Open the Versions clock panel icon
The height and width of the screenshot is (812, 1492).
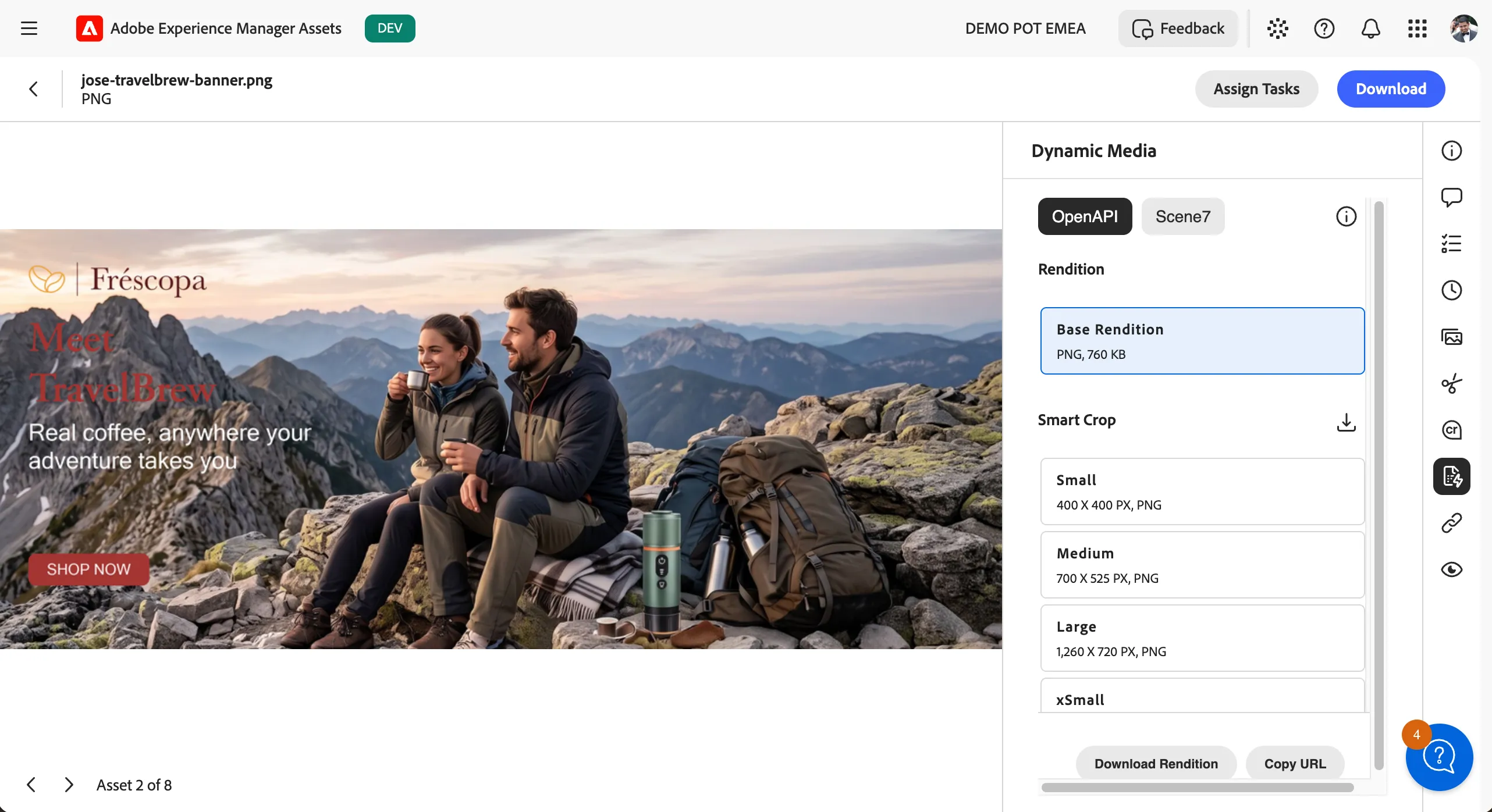coord(1451,290)
